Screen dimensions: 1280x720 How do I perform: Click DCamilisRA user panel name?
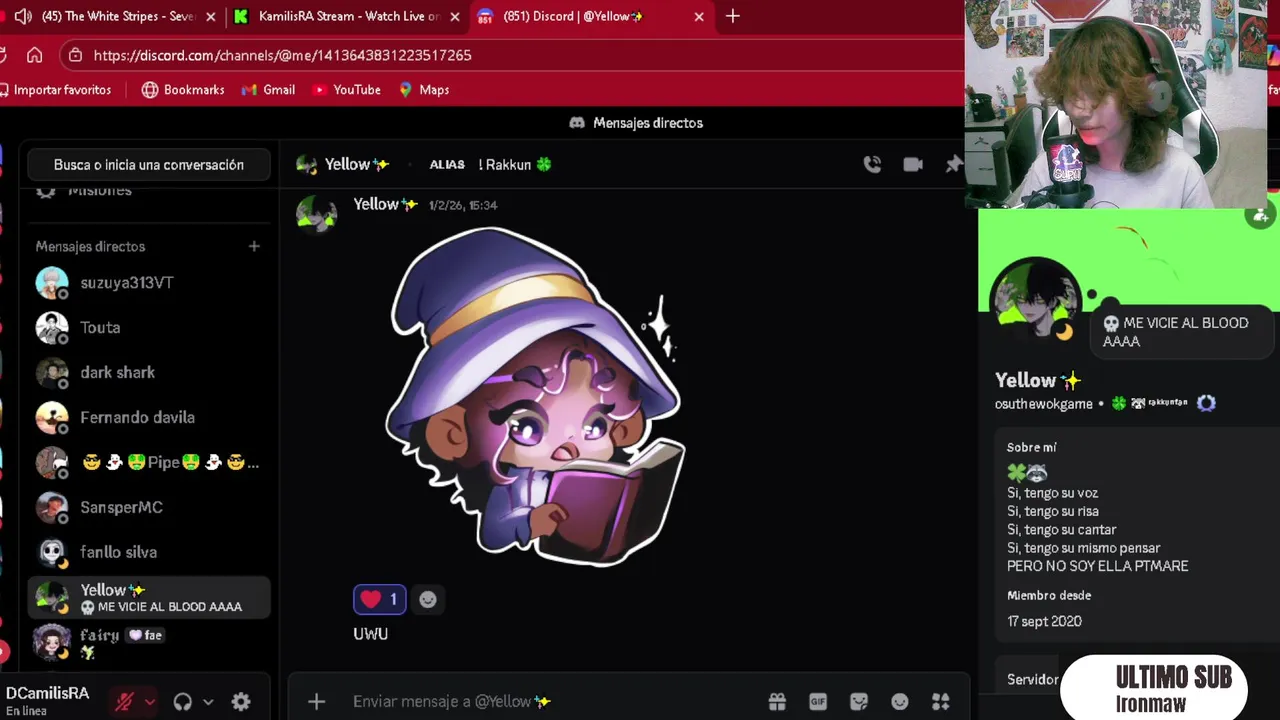point(47,693)
